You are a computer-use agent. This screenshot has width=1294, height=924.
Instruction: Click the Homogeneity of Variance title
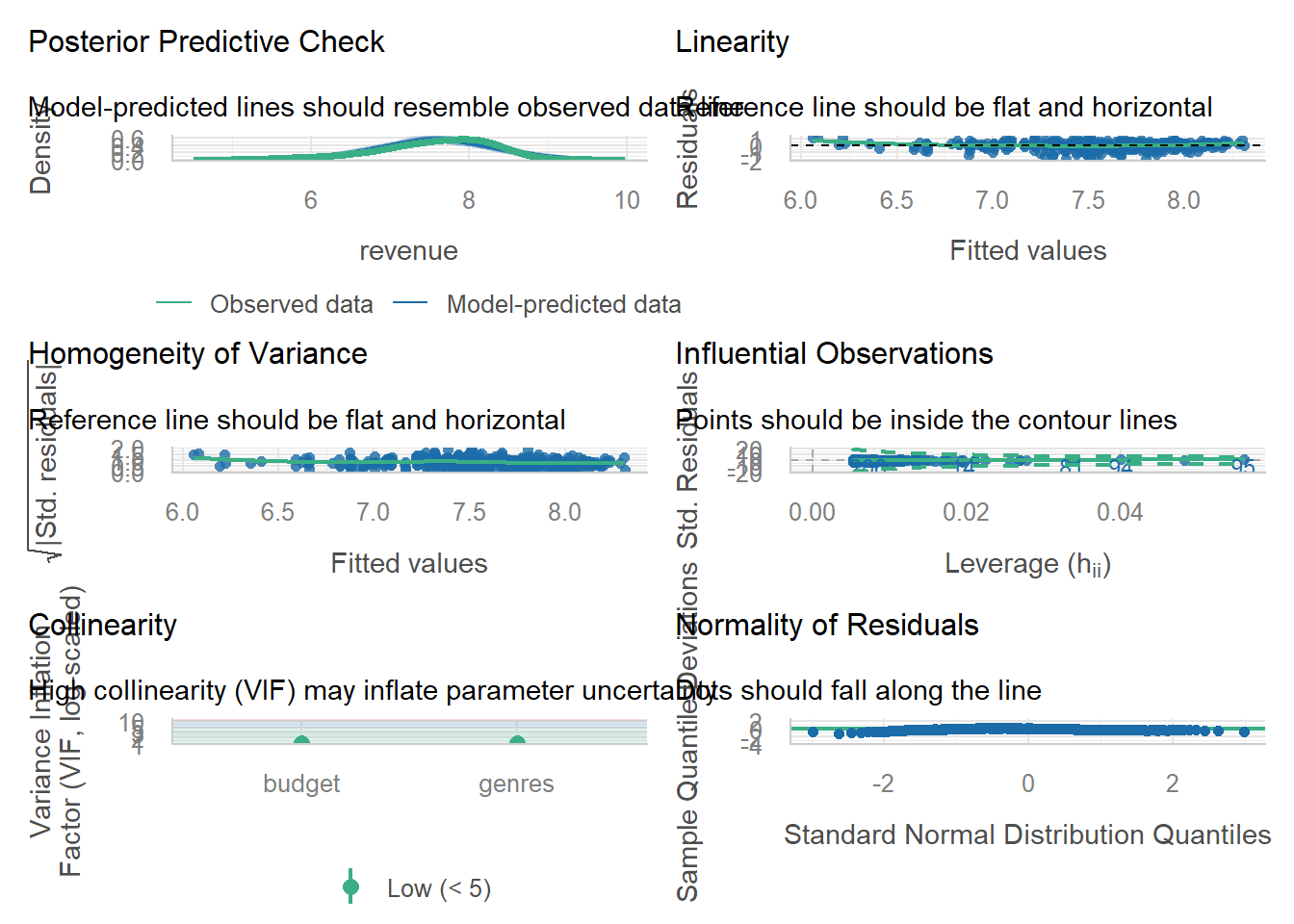[x=198, y=353]
